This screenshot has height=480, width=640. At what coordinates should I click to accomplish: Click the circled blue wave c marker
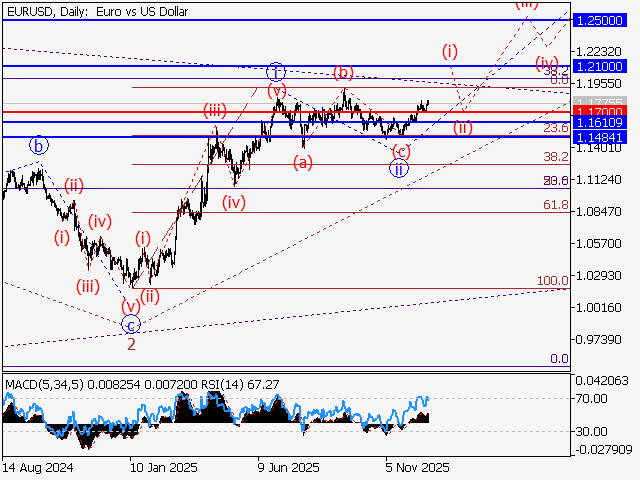(130, 324)
